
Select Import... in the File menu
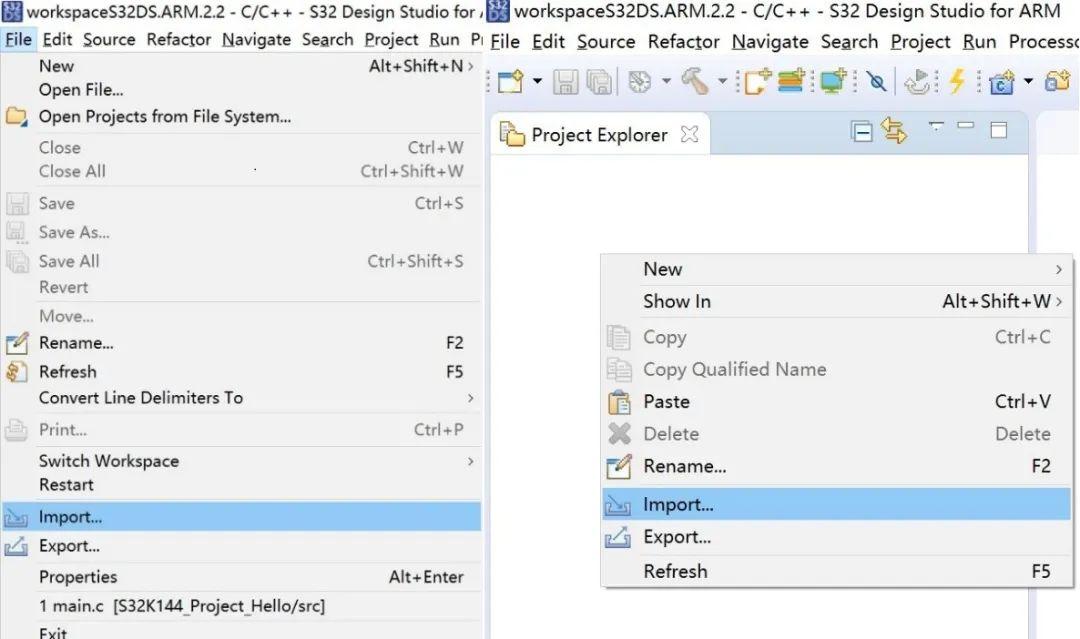(x=70, y=517)
